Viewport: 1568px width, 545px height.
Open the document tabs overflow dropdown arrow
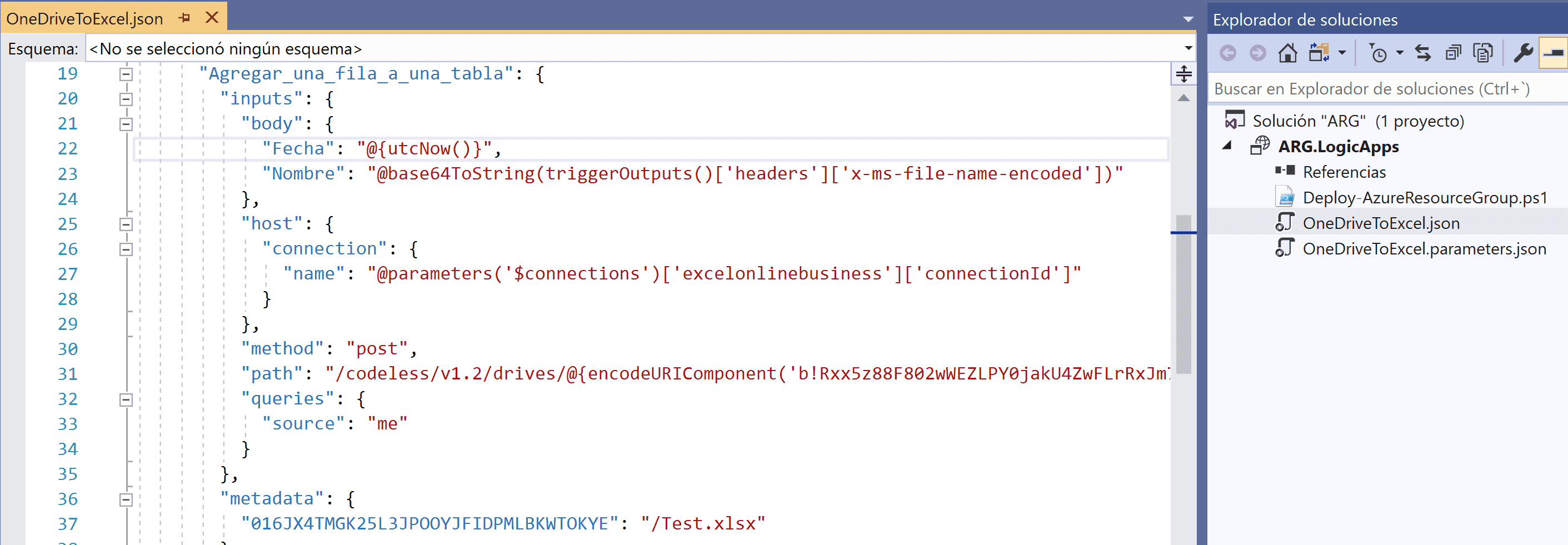click(1187, 19)
